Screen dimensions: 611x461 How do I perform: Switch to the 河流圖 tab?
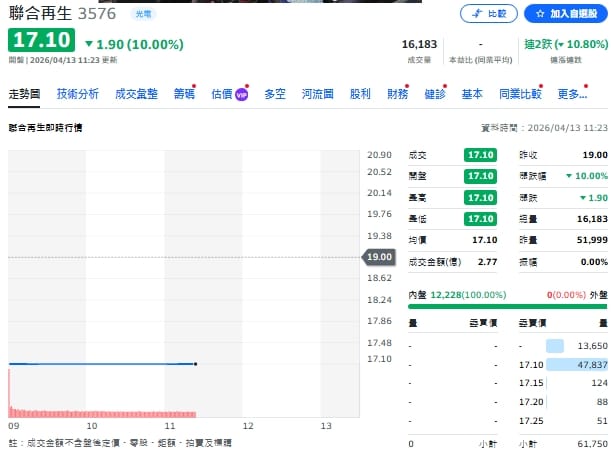click(x=318, y=94)
